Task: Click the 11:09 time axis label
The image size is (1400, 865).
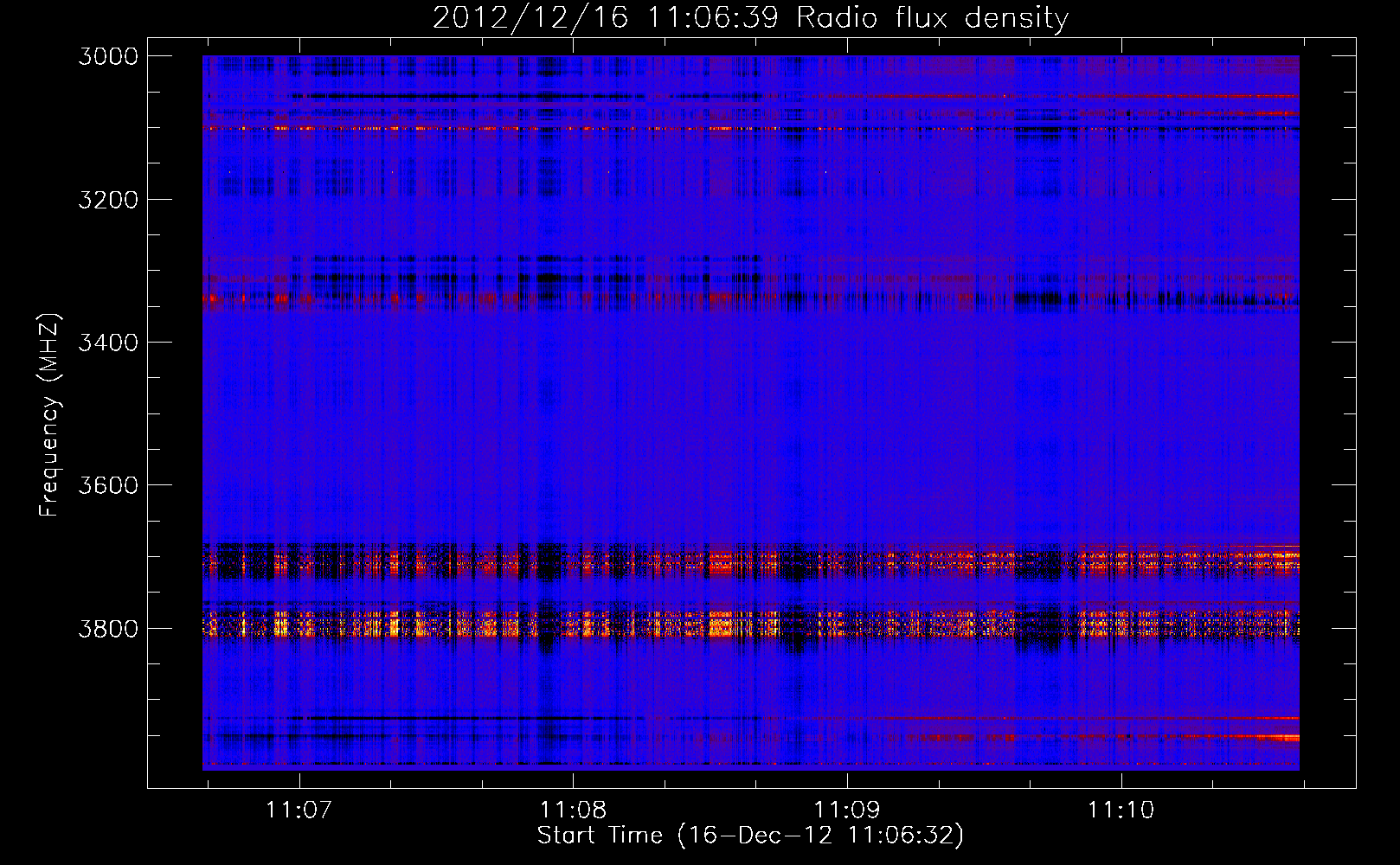Action: [x=847, y=811]
